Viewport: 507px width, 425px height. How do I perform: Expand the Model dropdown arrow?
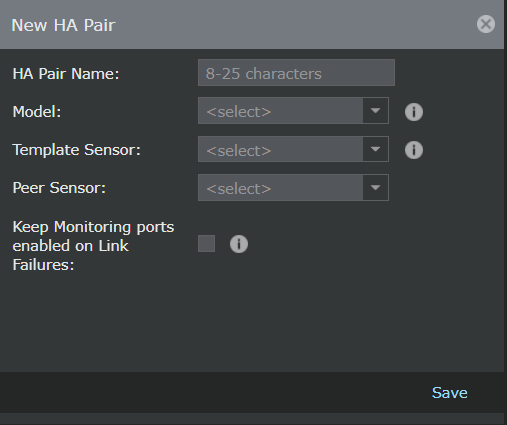click(x=375, y=111)
